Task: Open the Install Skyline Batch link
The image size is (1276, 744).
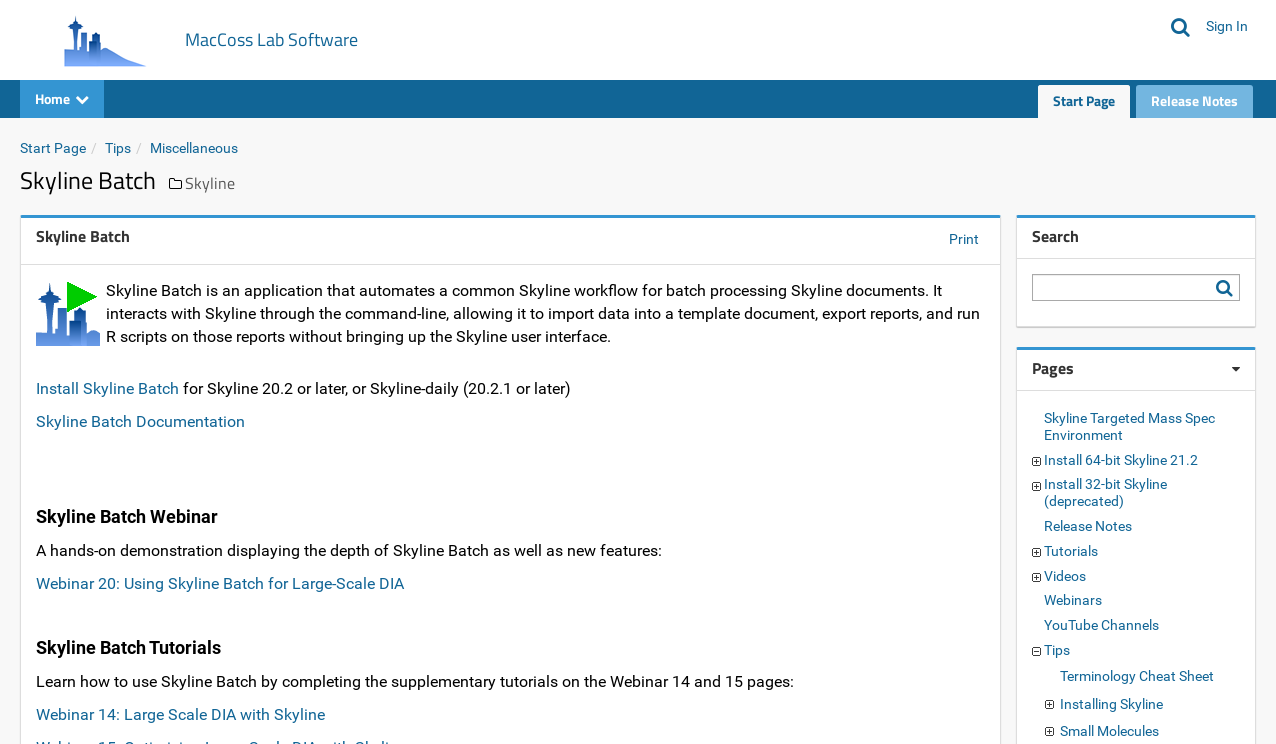Action: [107, 389]
